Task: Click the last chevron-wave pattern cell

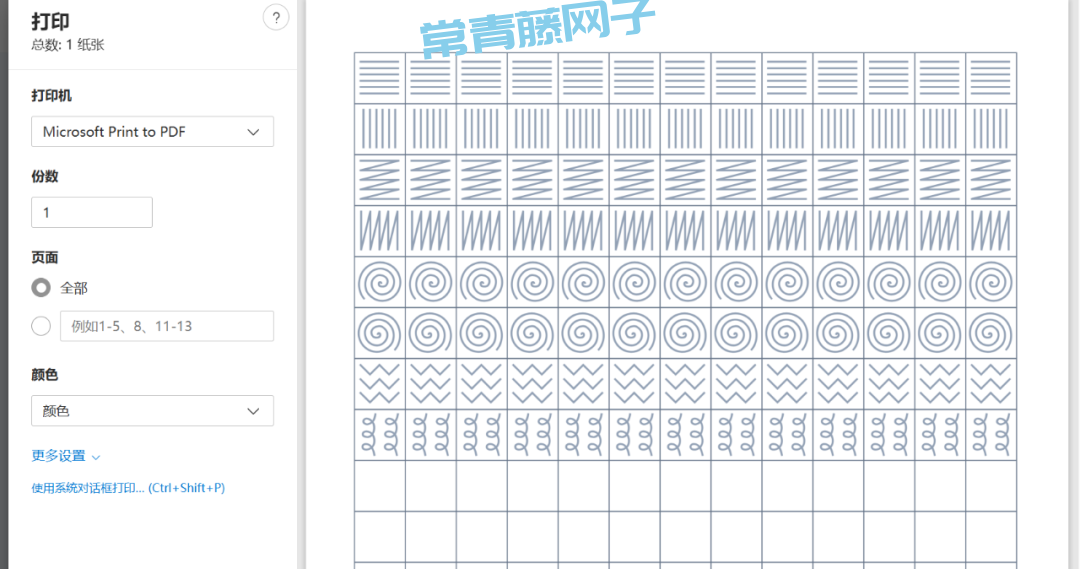Action: click(x=990, y=384)
